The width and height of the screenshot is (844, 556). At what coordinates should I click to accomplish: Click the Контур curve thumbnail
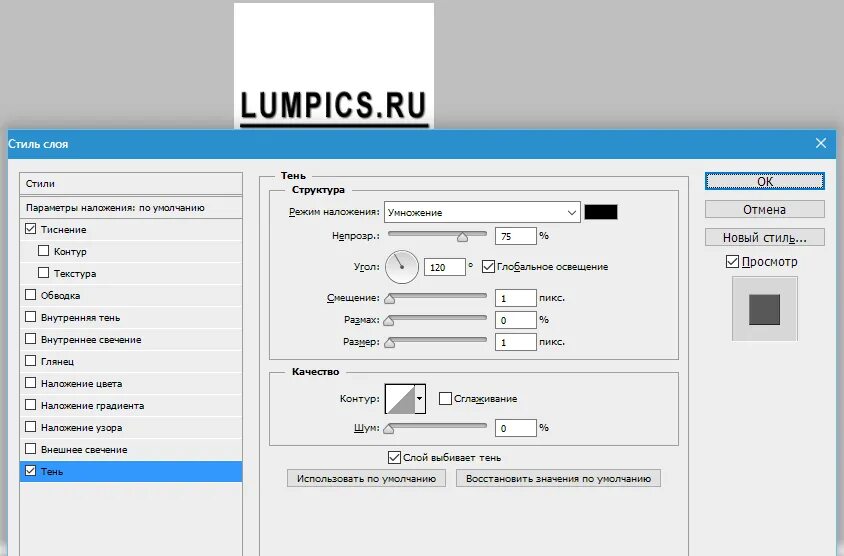pos(400,399)
